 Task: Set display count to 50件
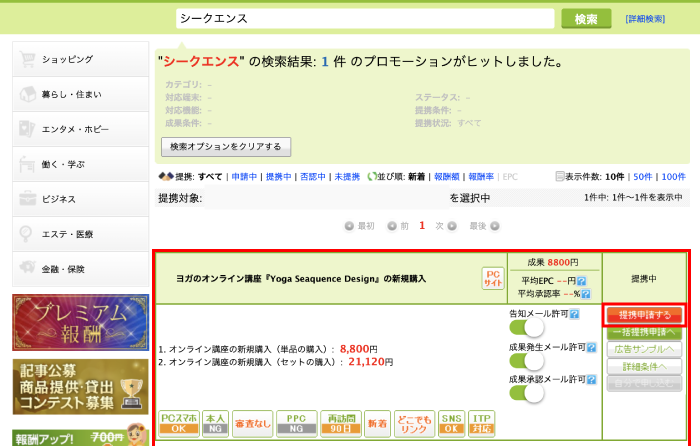(642, 177)
